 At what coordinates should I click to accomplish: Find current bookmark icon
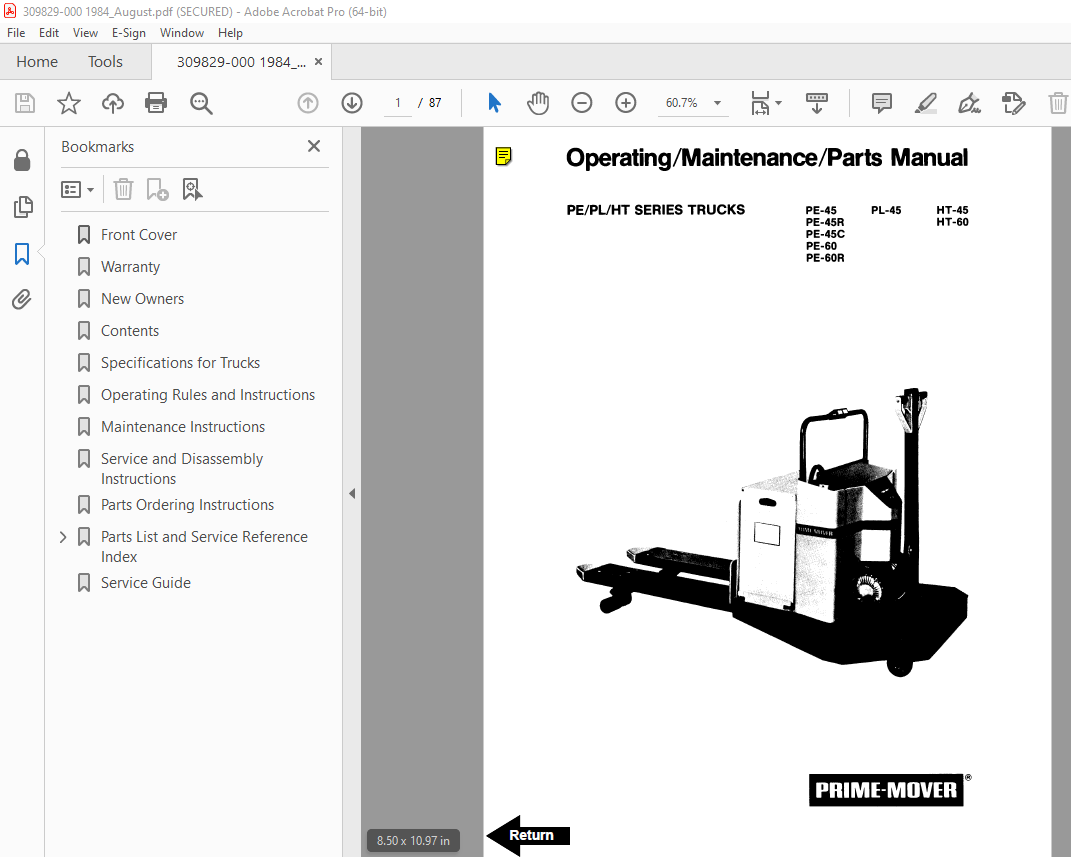[x=192, y=189]
